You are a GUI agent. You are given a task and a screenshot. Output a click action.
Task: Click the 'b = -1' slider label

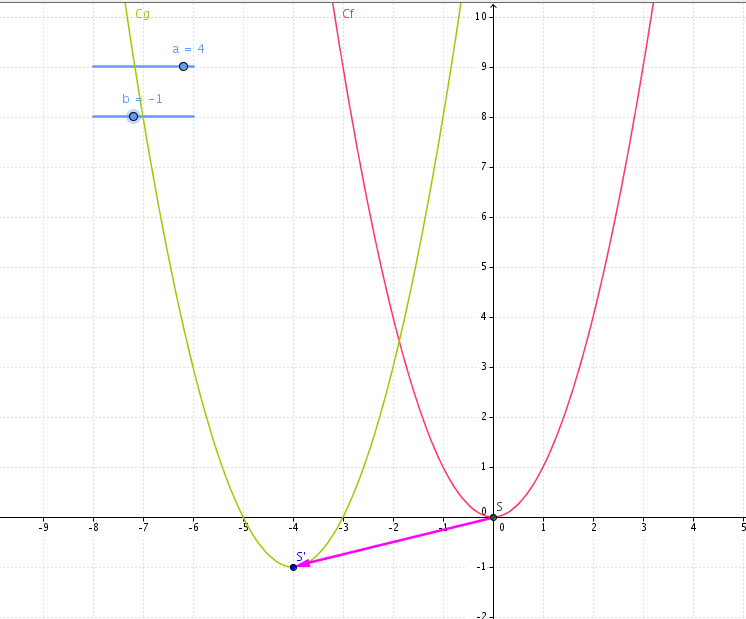pos(142,99)
